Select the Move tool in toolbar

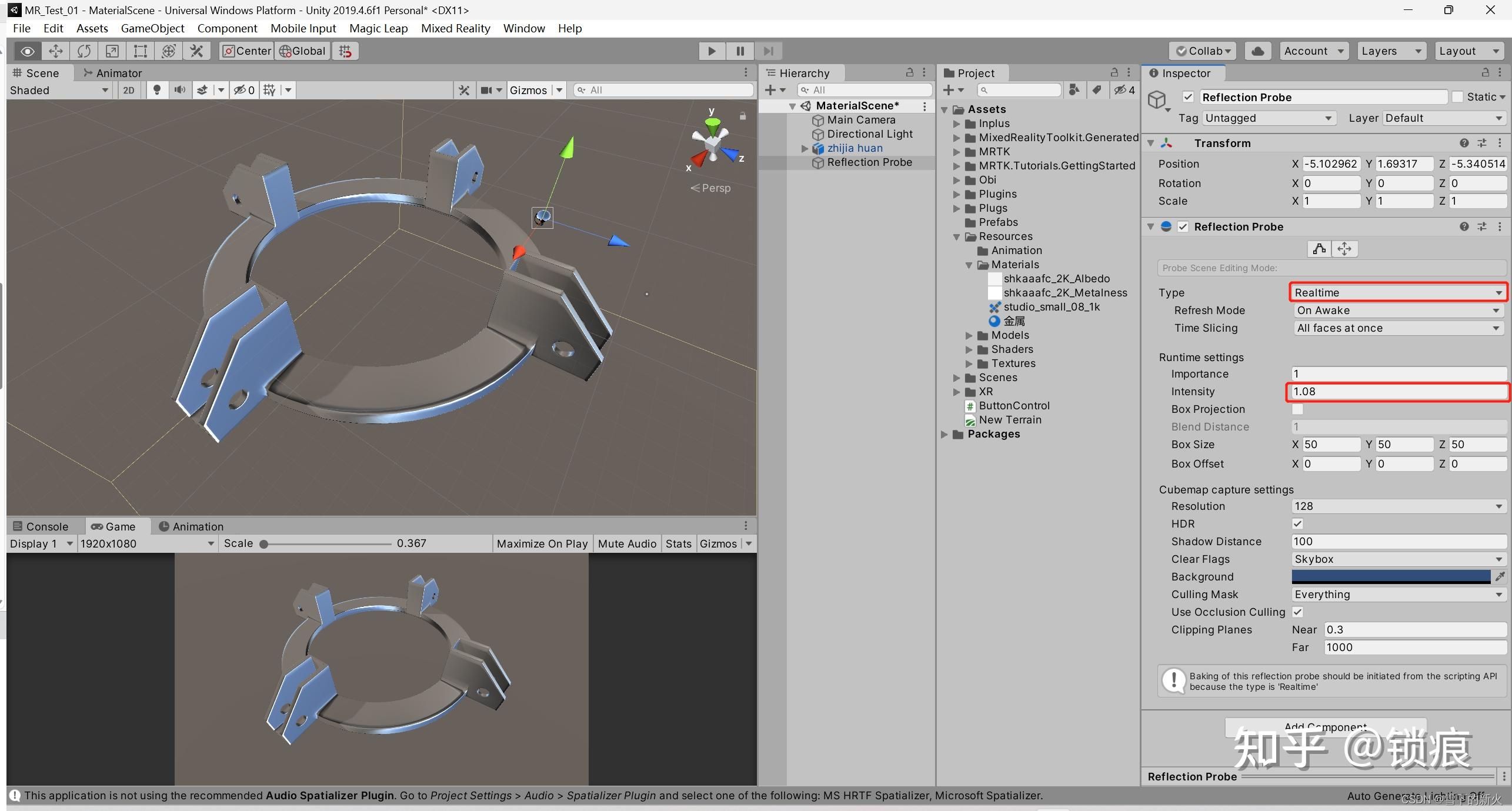tap(56, 51)
